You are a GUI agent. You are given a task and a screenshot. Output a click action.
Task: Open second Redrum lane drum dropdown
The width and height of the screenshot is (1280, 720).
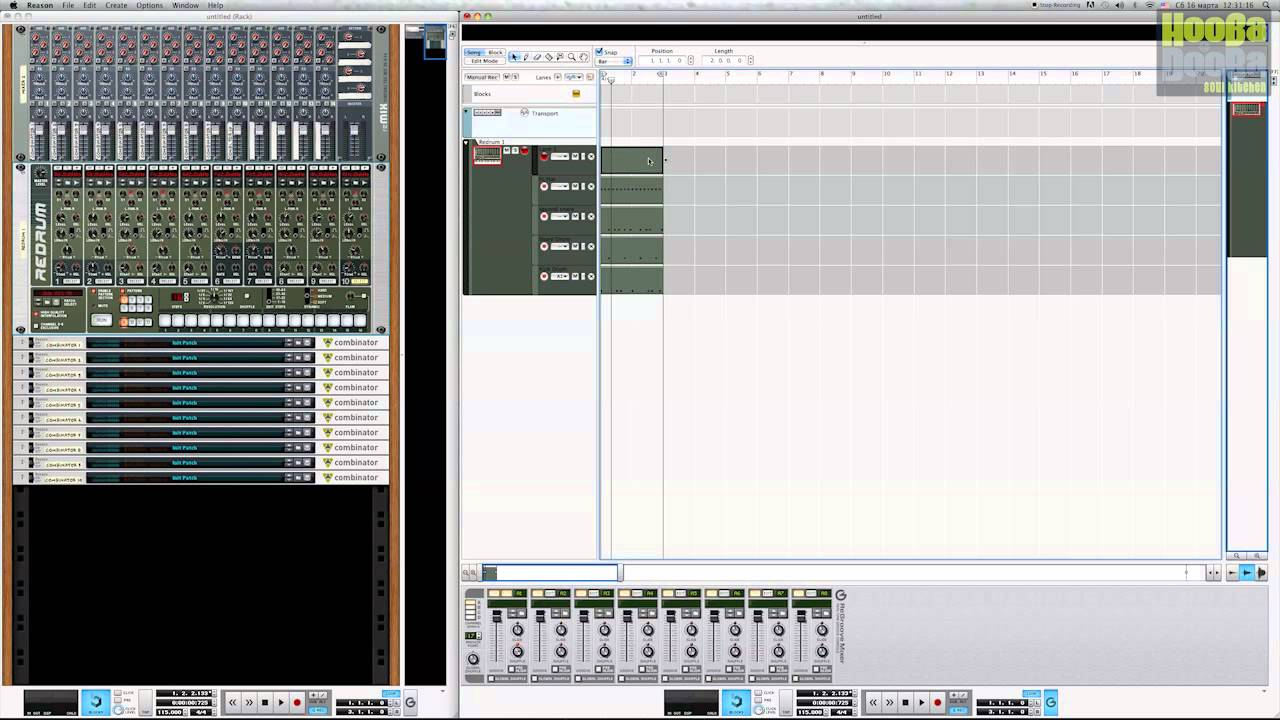click(x=560, y=186)
